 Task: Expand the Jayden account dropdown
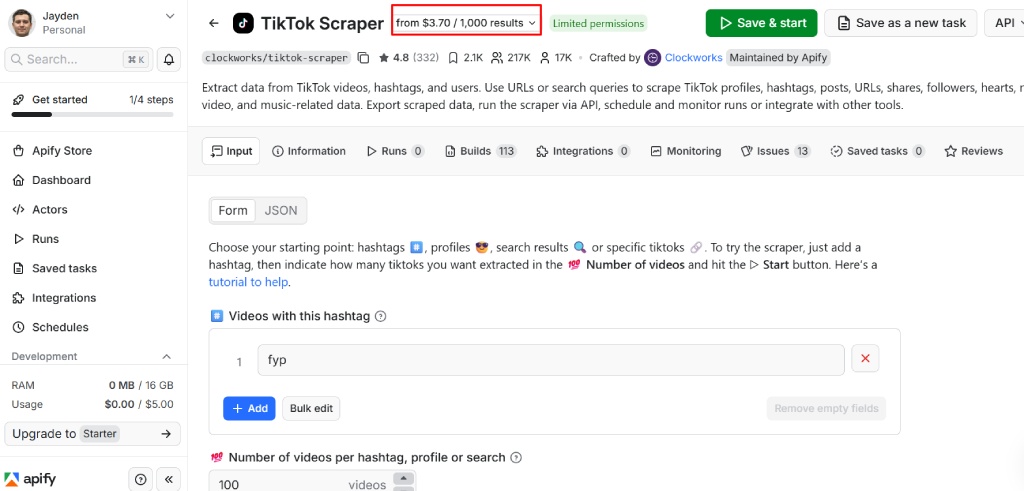tap(170, 16)
